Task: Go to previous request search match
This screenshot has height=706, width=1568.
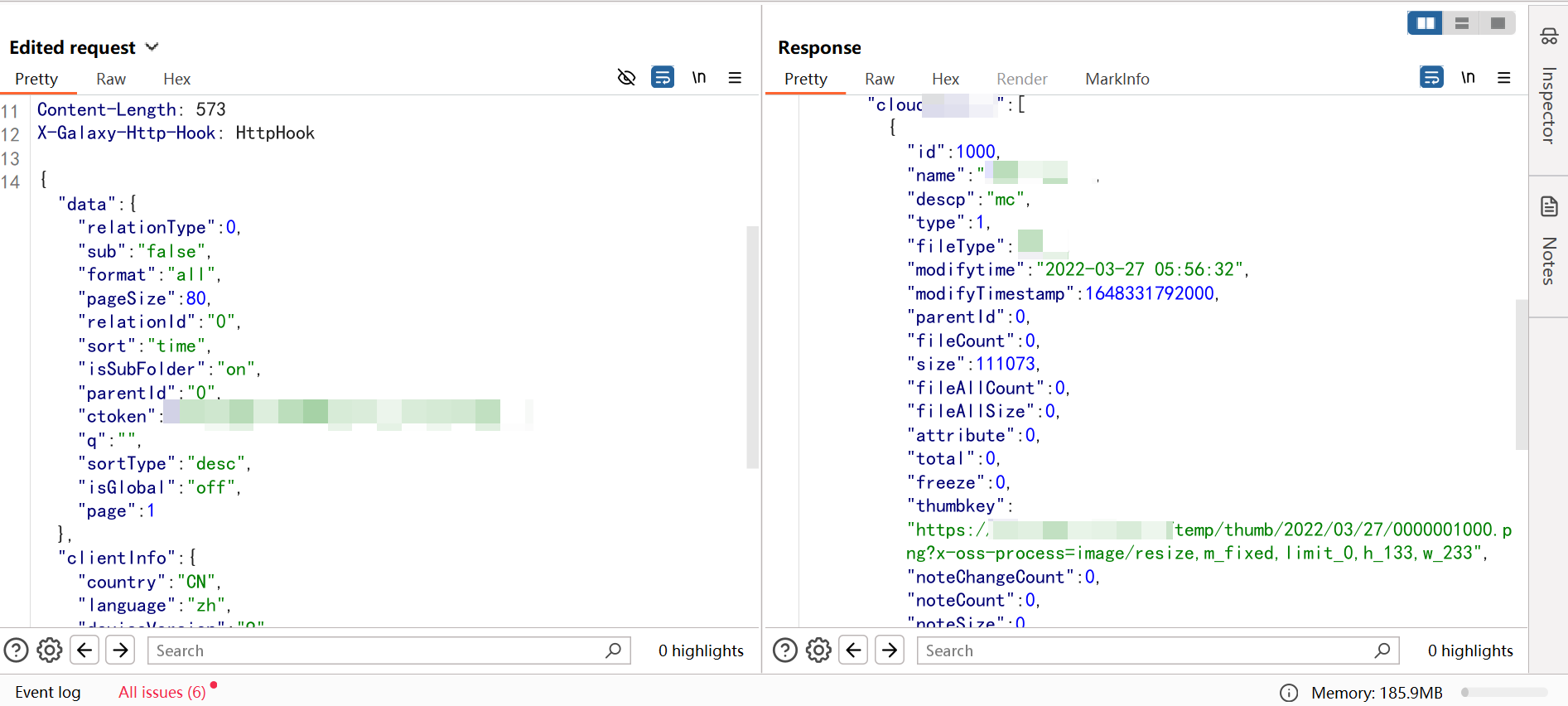Action: [x=84, y=650]
